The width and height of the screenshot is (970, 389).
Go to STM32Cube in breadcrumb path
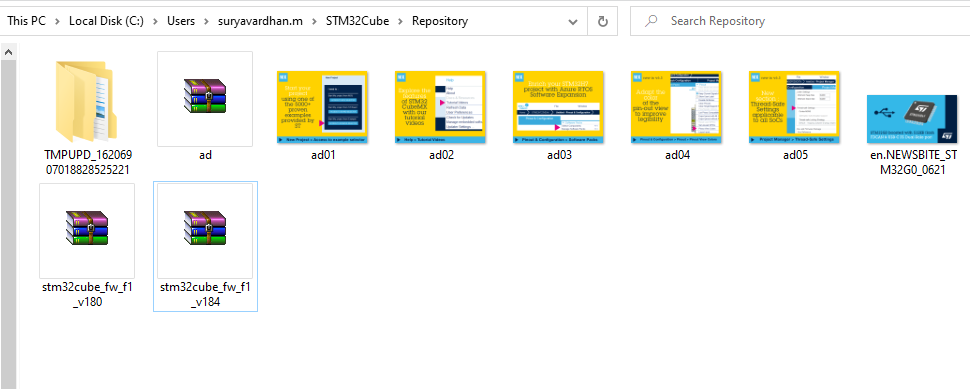(x=358, y=21)
